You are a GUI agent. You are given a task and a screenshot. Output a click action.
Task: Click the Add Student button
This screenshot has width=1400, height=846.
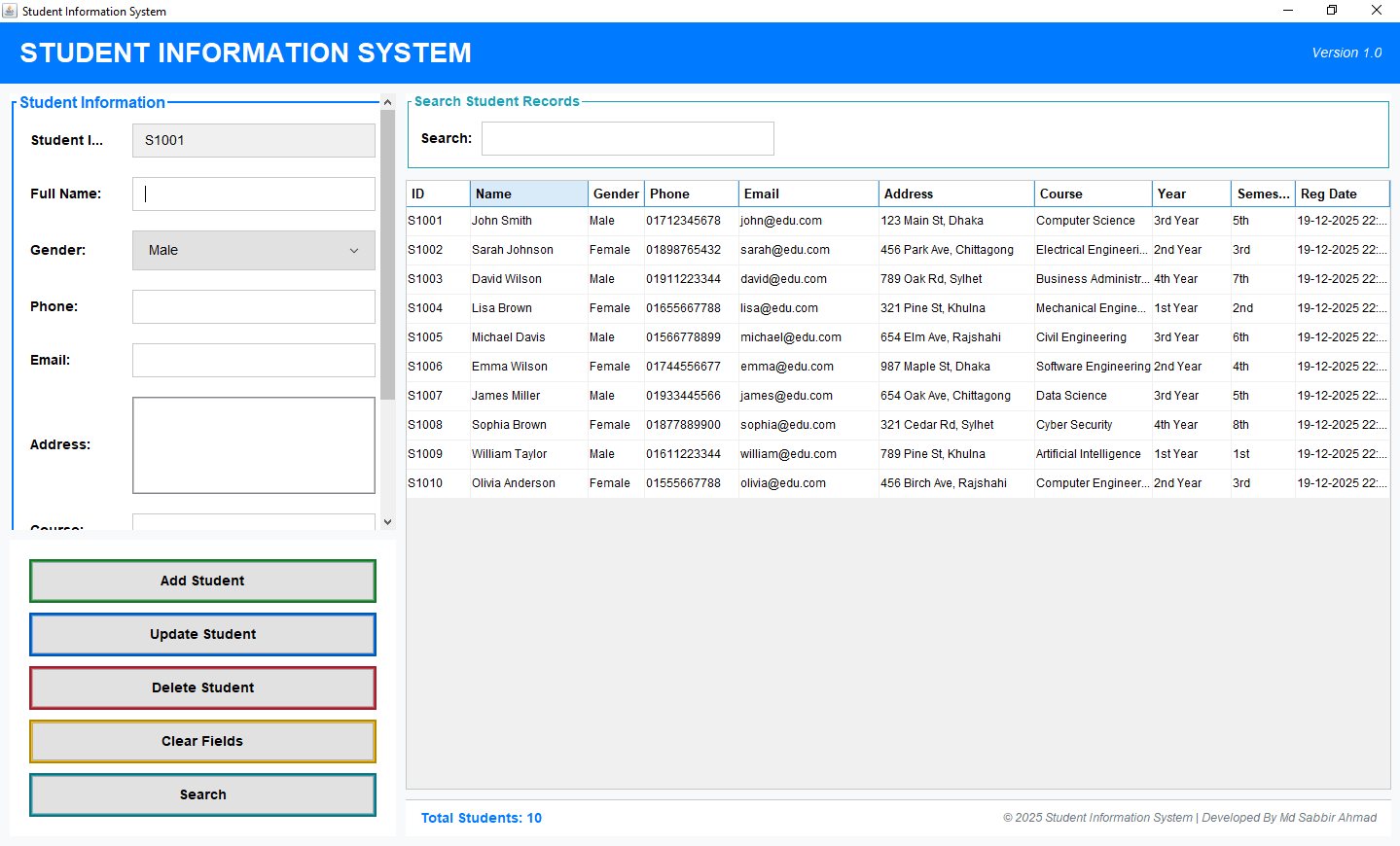(x=202, y=581)
